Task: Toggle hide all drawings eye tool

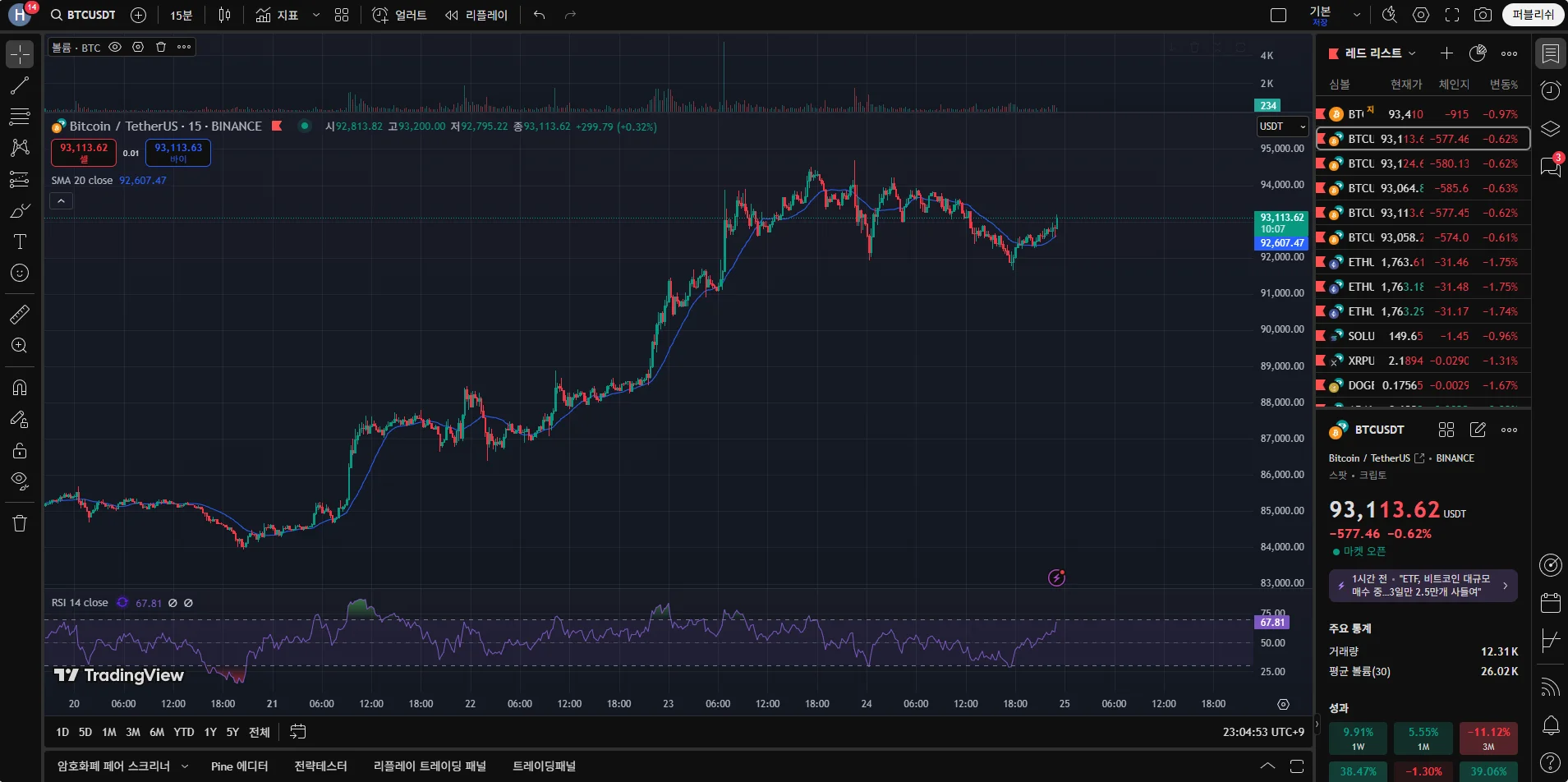Action: point(20,481)
